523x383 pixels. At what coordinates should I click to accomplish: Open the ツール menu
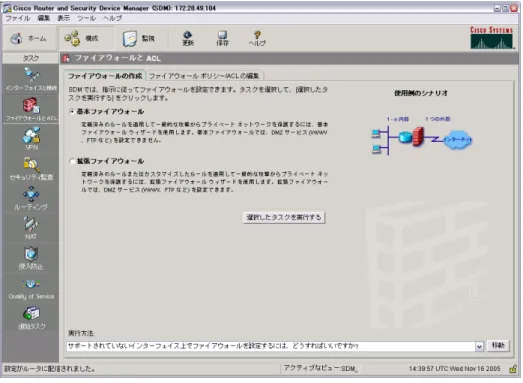(x=86, y=18)
